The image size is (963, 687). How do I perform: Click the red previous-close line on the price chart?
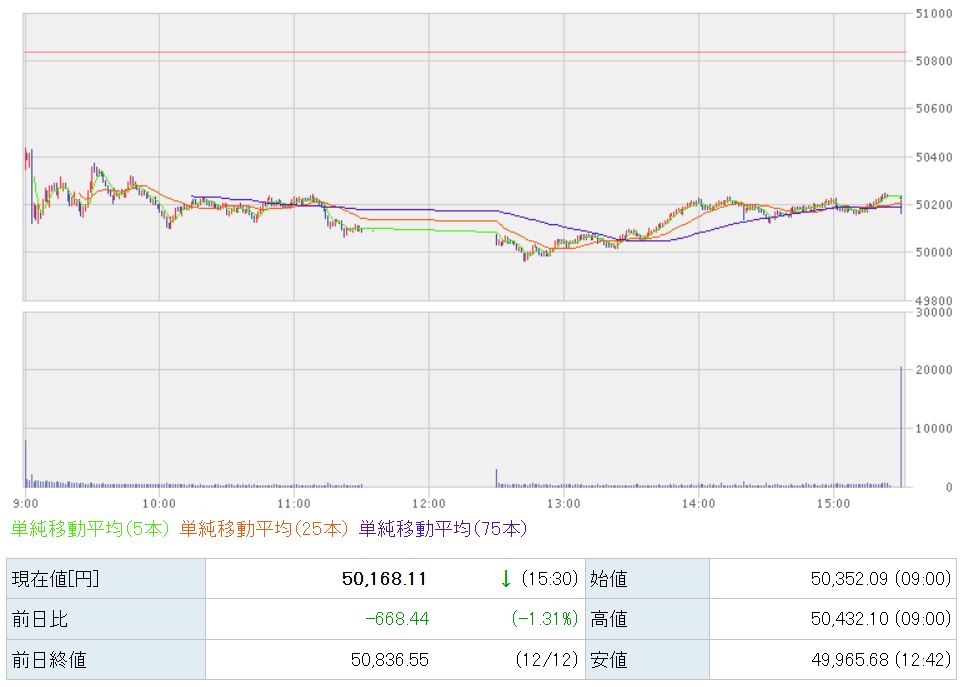(x=460, y=51)
